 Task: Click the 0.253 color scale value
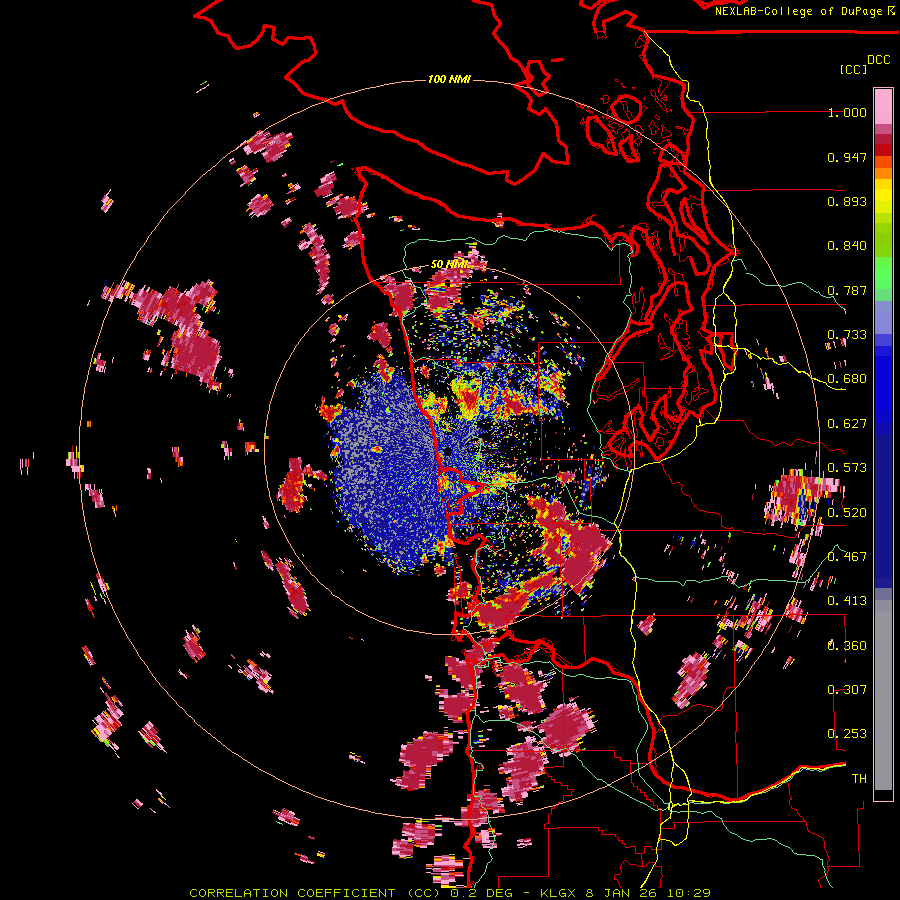tap(847, 734)
